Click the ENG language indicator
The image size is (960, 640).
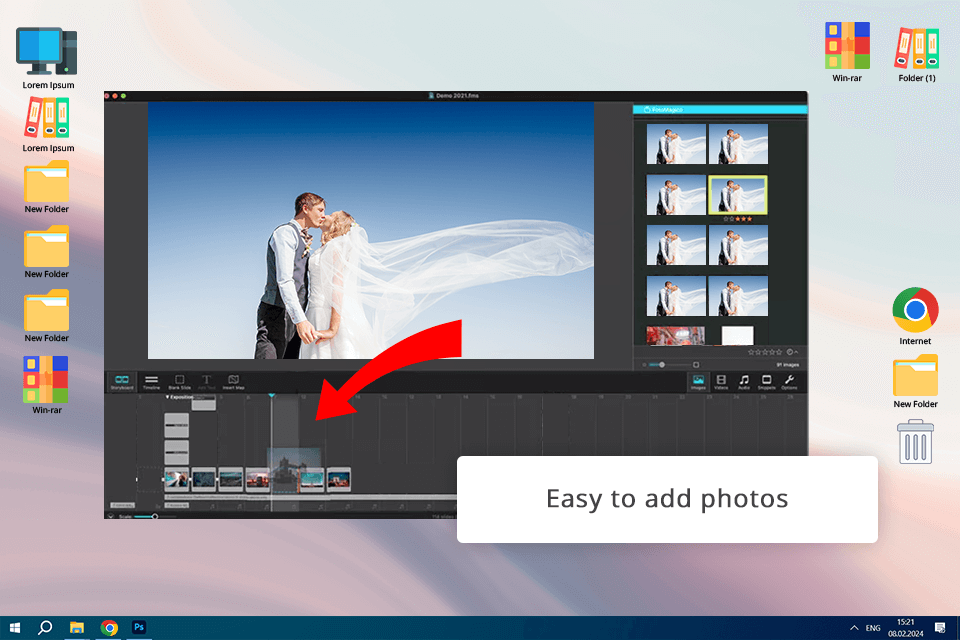(x=873, y=628)
